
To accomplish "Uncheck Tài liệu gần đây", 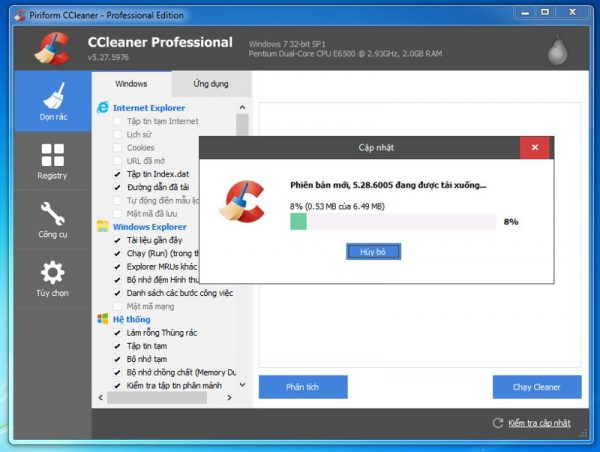I will point(117,240).
